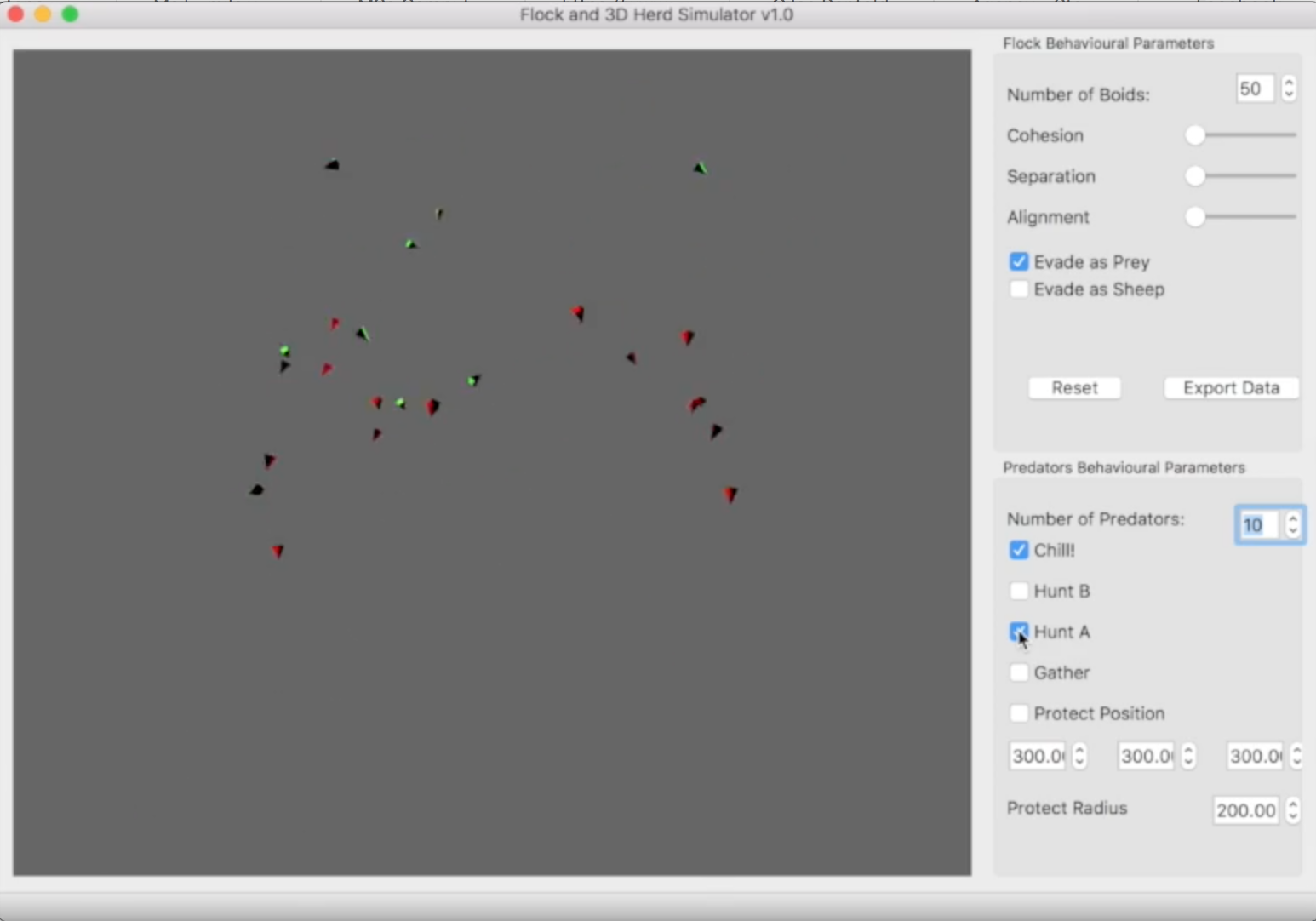Uncheck the Evade as Prey option

(x=1018, y=261)
